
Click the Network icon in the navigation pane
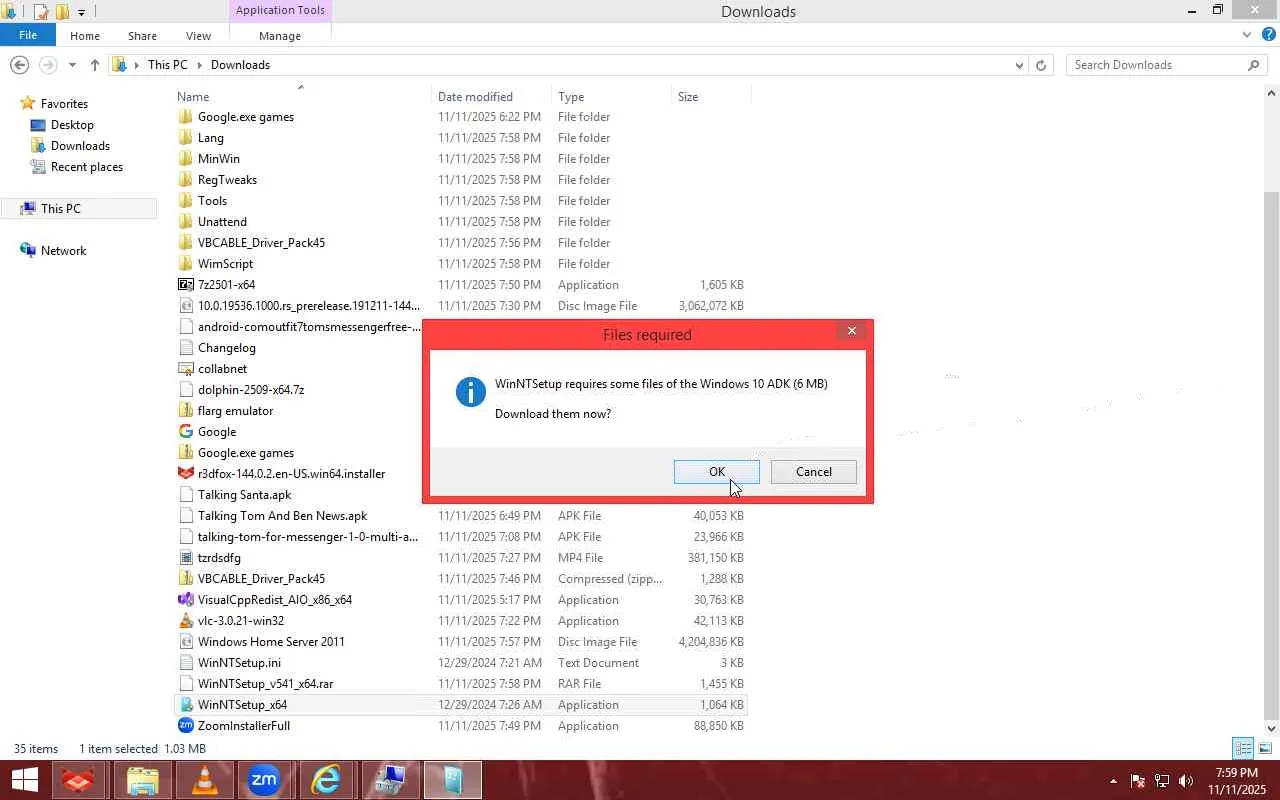[x=28, y=251]
